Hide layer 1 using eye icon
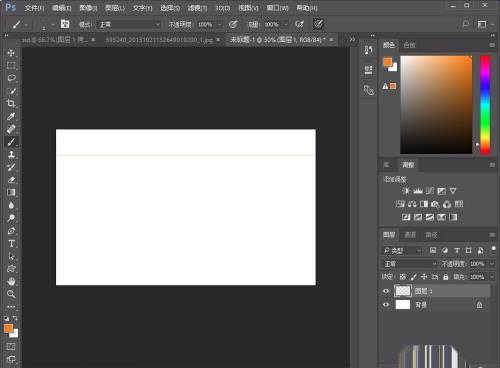Viewport: 500px width, 368px height. pos(386,291)
